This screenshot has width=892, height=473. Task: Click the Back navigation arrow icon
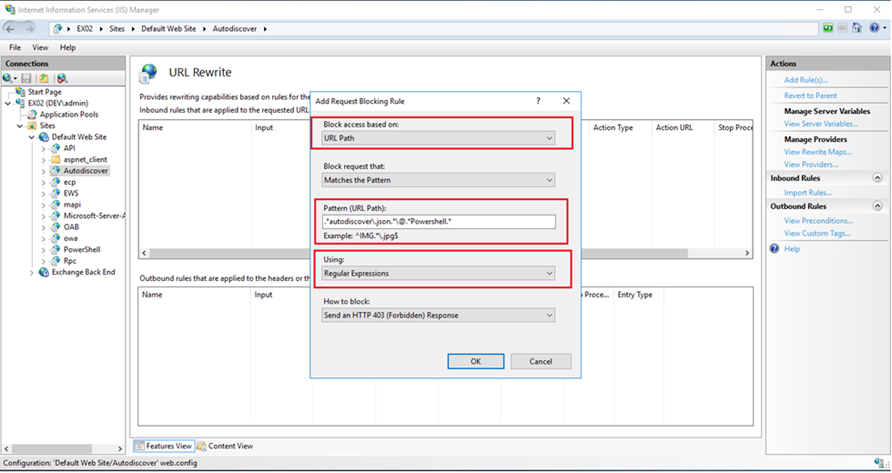(12, 29)
